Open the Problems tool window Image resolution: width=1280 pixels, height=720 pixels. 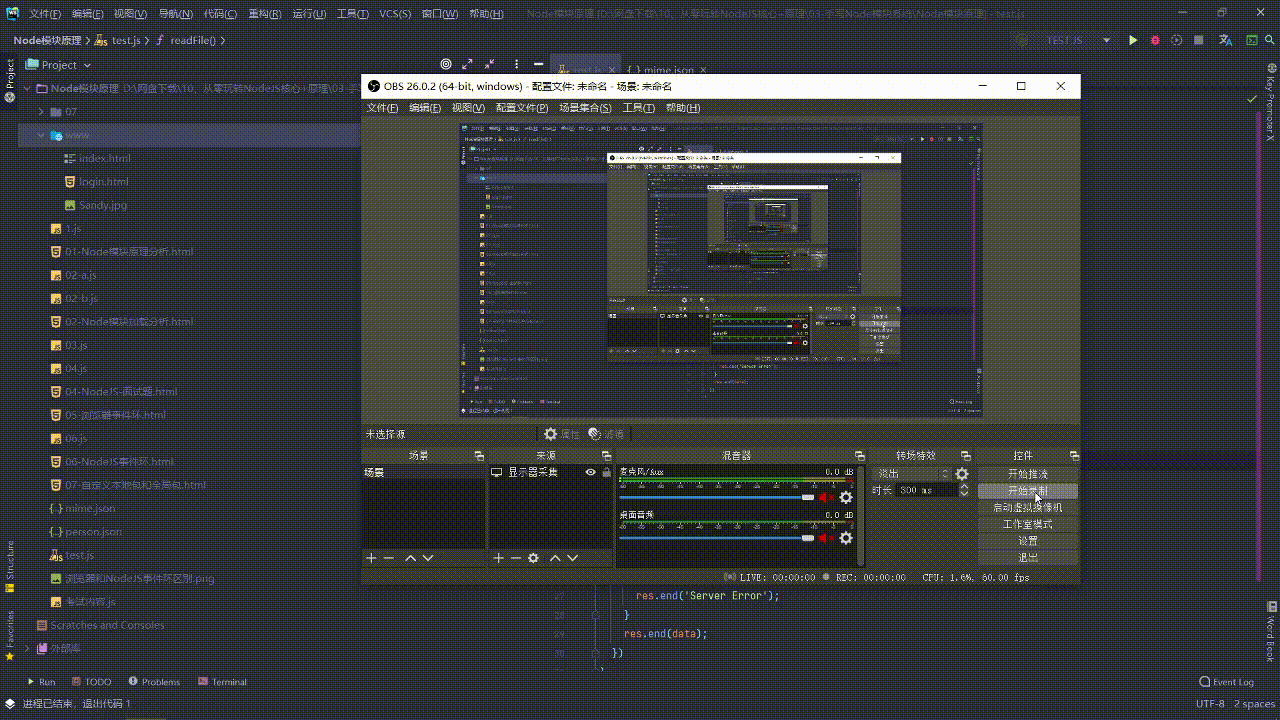[153, 682]
